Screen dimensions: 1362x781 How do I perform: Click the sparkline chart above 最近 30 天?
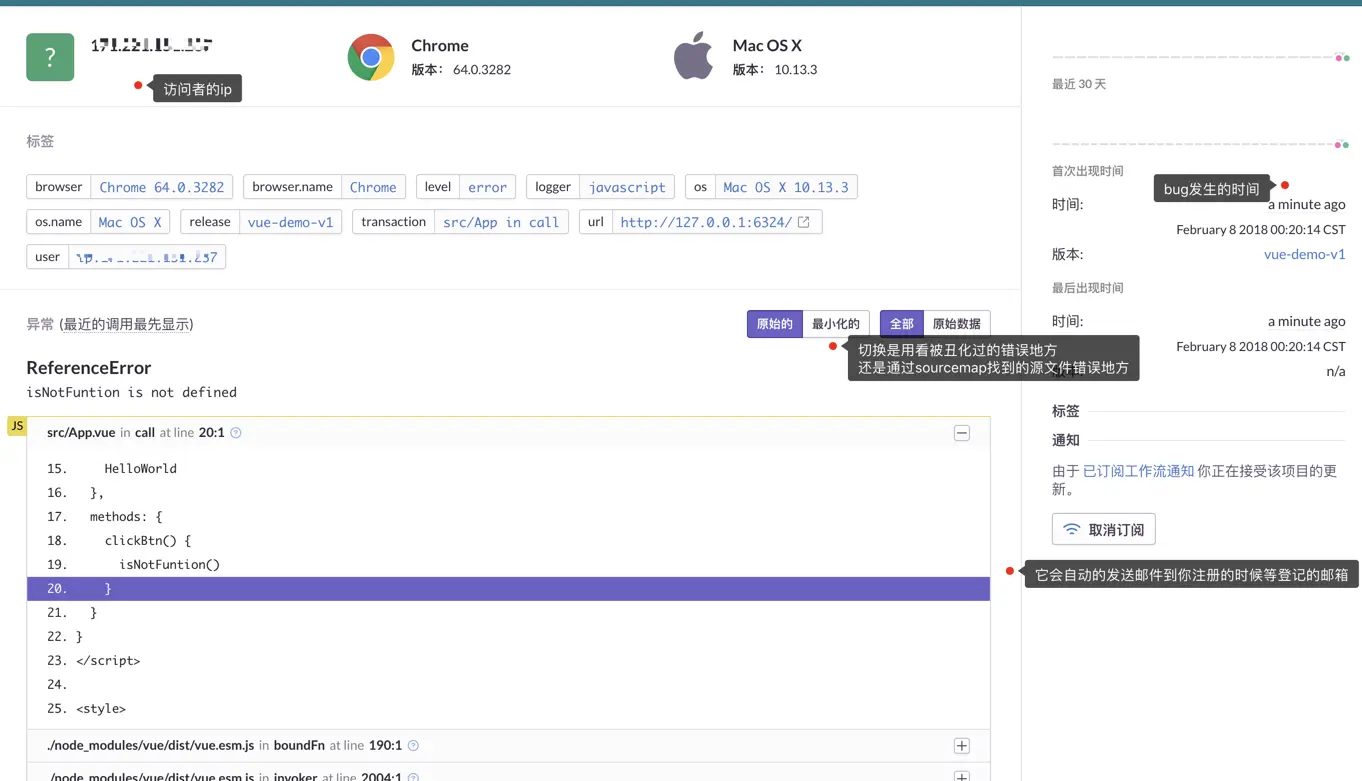1200,57
